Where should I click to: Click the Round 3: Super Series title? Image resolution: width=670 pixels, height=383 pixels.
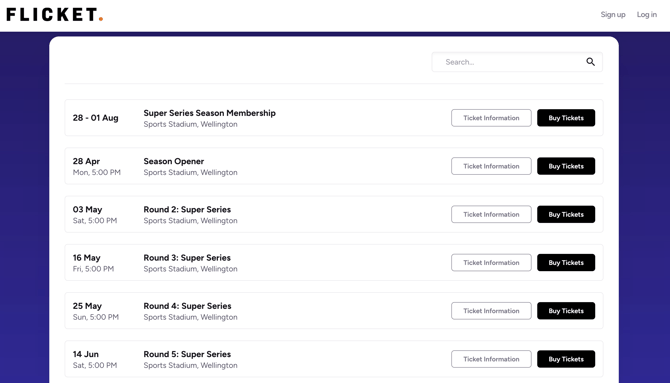click(x=187, y=258)
